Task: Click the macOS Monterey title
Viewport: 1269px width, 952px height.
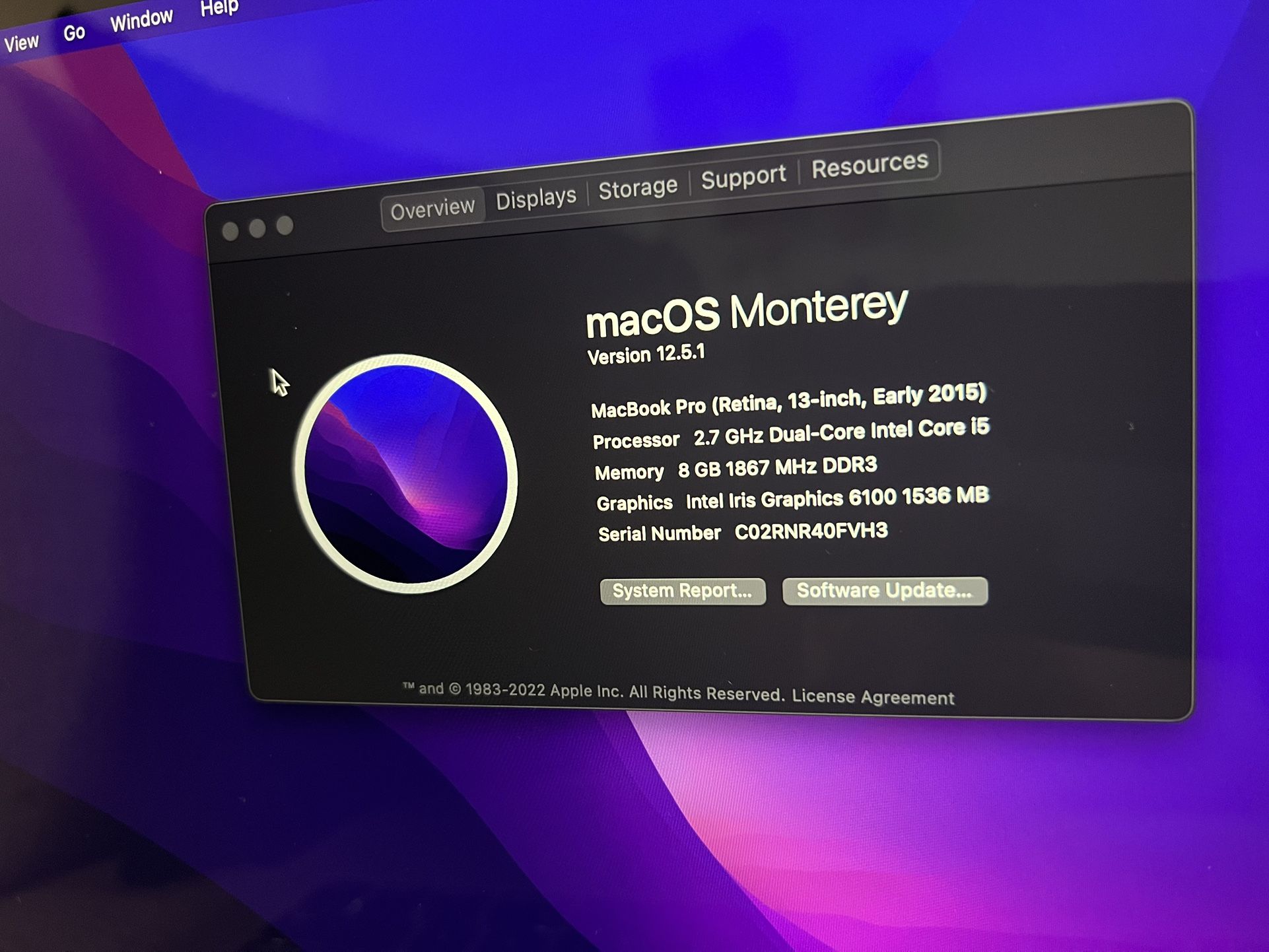Action: click(747, 312)
